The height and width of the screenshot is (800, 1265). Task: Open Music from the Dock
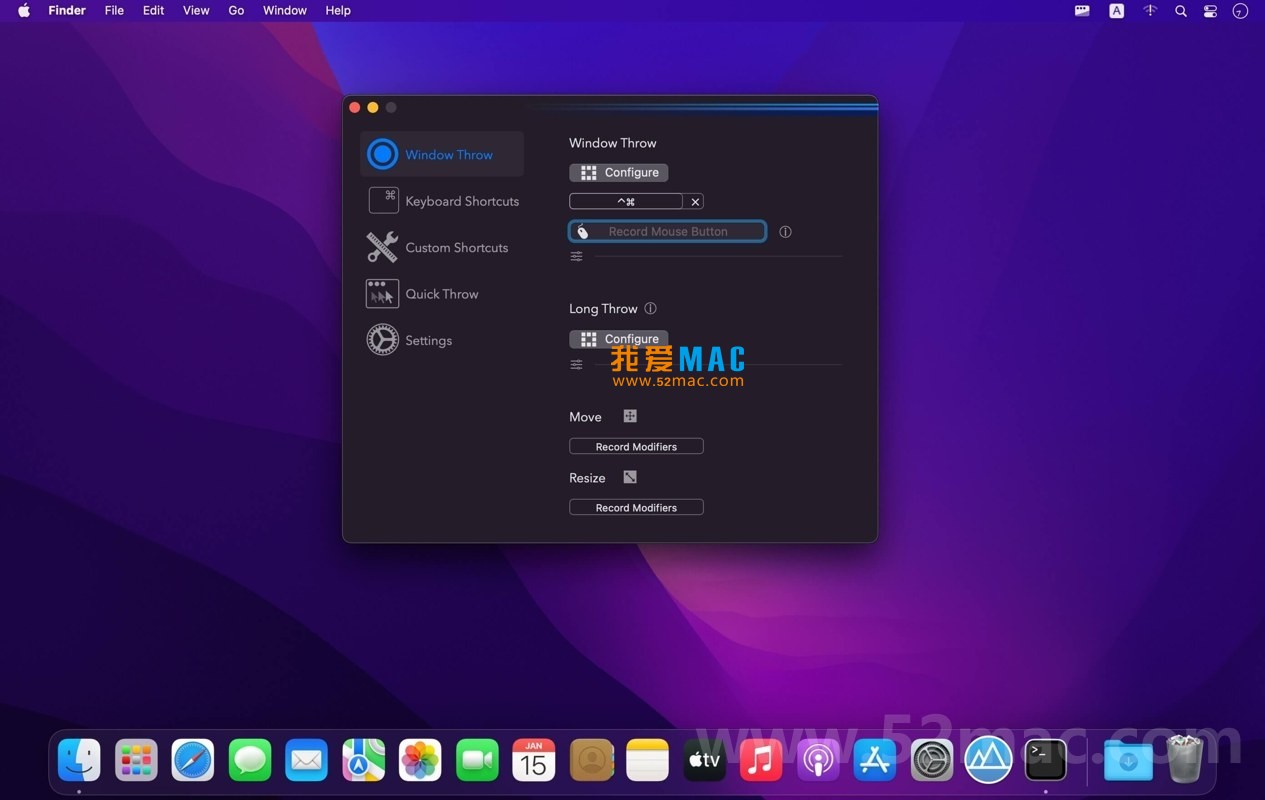761,761
